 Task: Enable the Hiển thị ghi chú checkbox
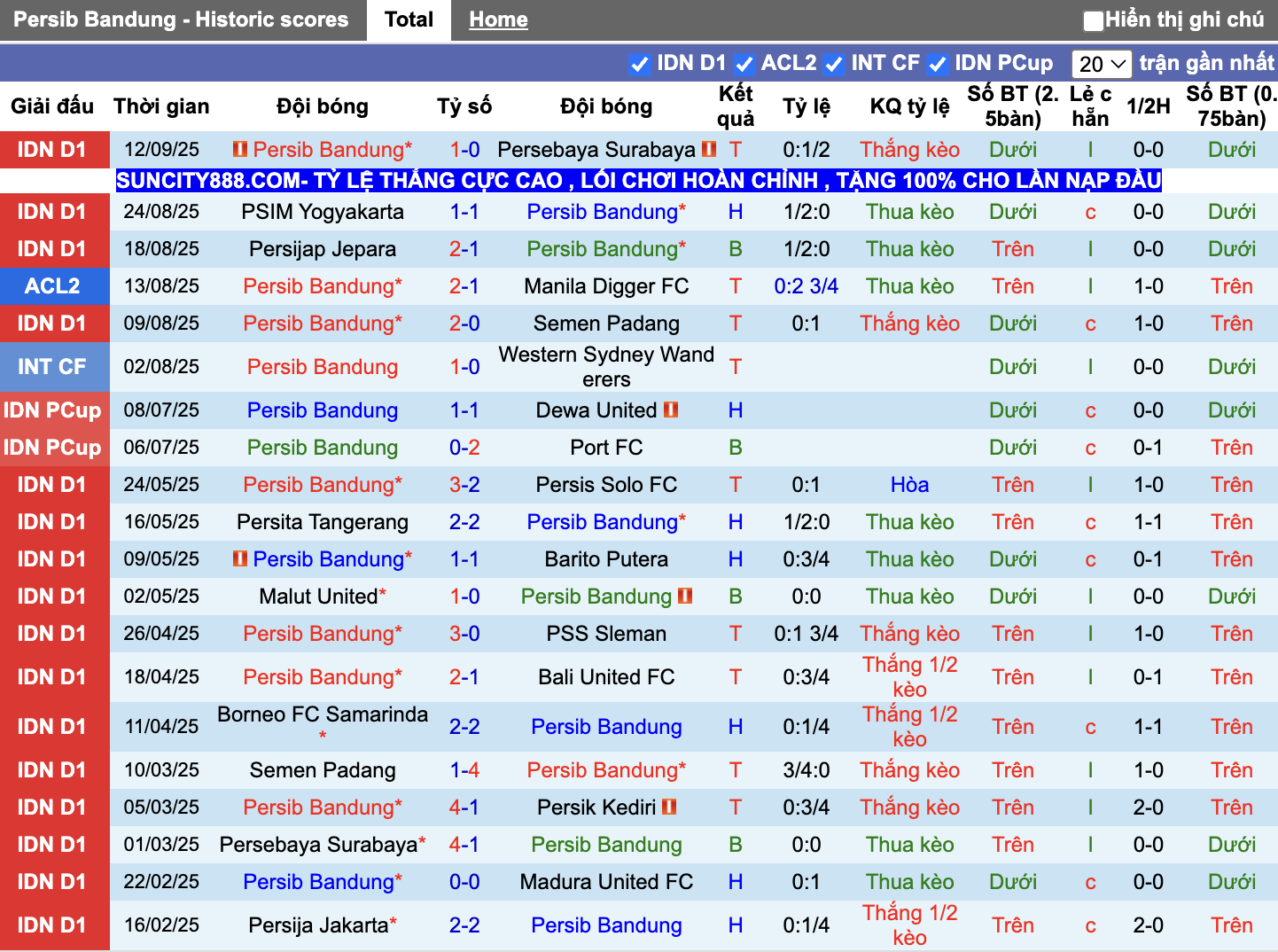coord(1094,20)
